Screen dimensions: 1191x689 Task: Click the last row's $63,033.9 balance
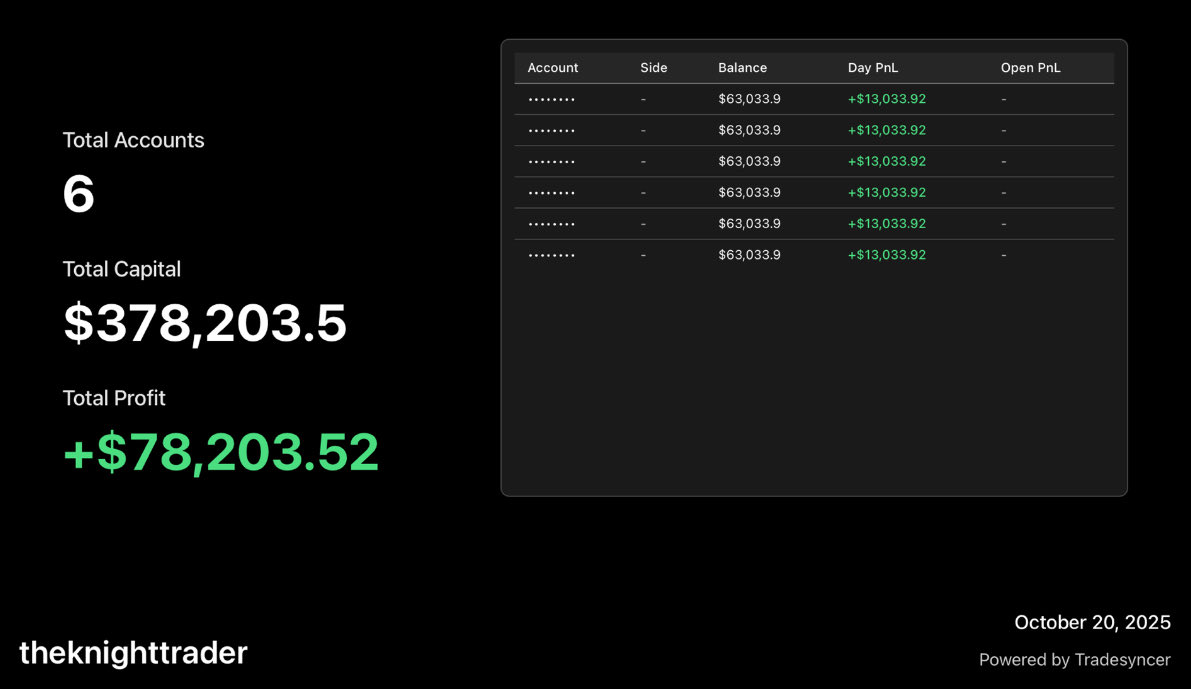749,254
